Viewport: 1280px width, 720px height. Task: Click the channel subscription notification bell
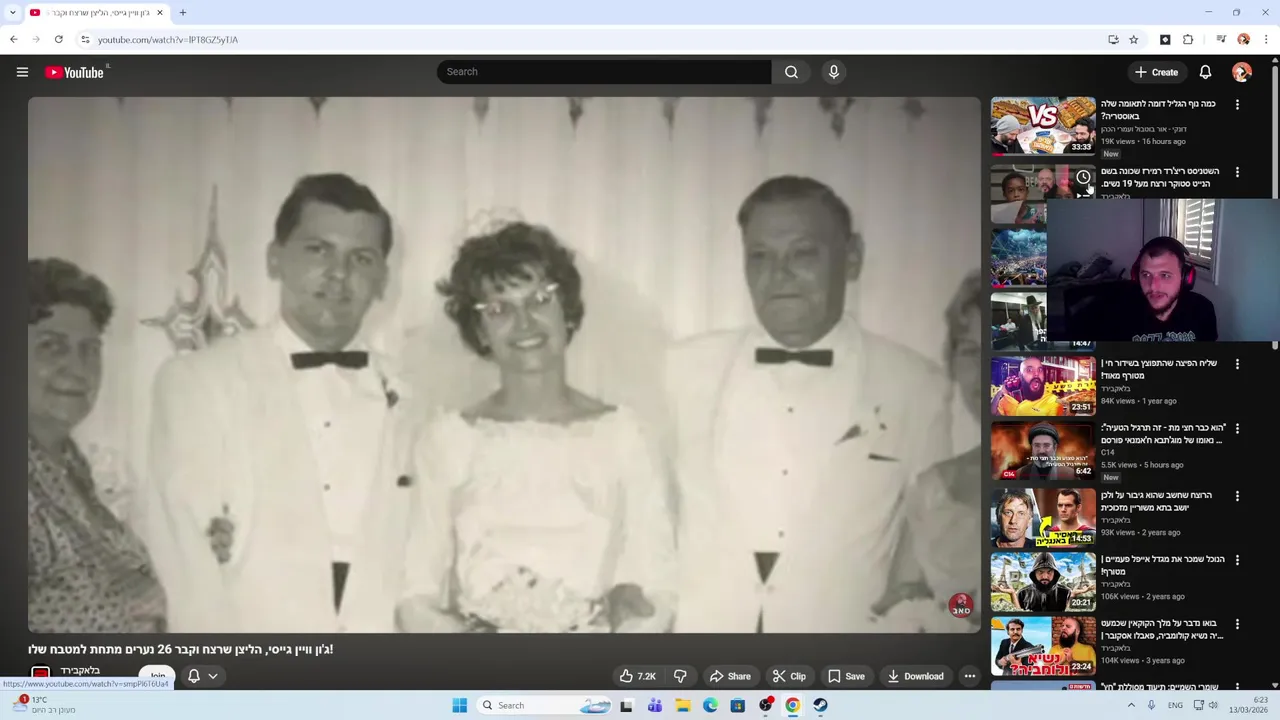pyautogui.click(x=194, y=676)
